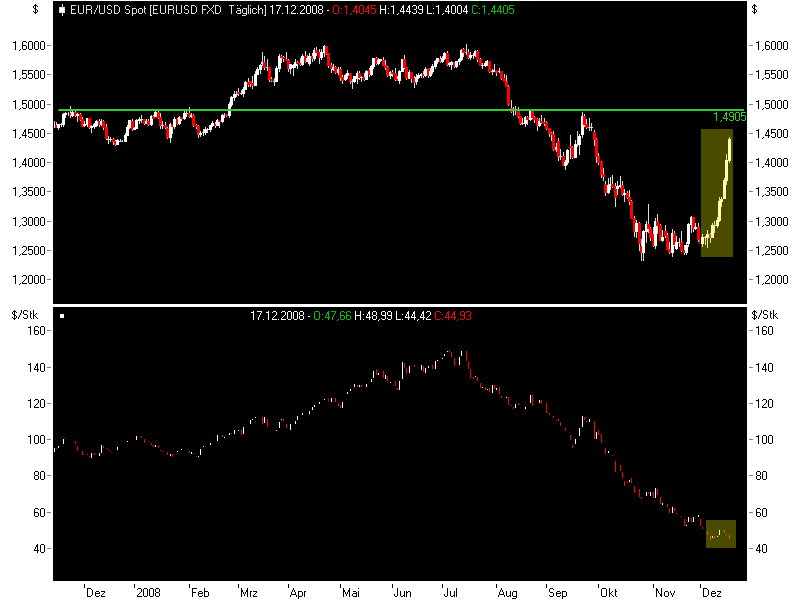
Task: Click the small white square in lower chart header
Action: pos(62,316)
